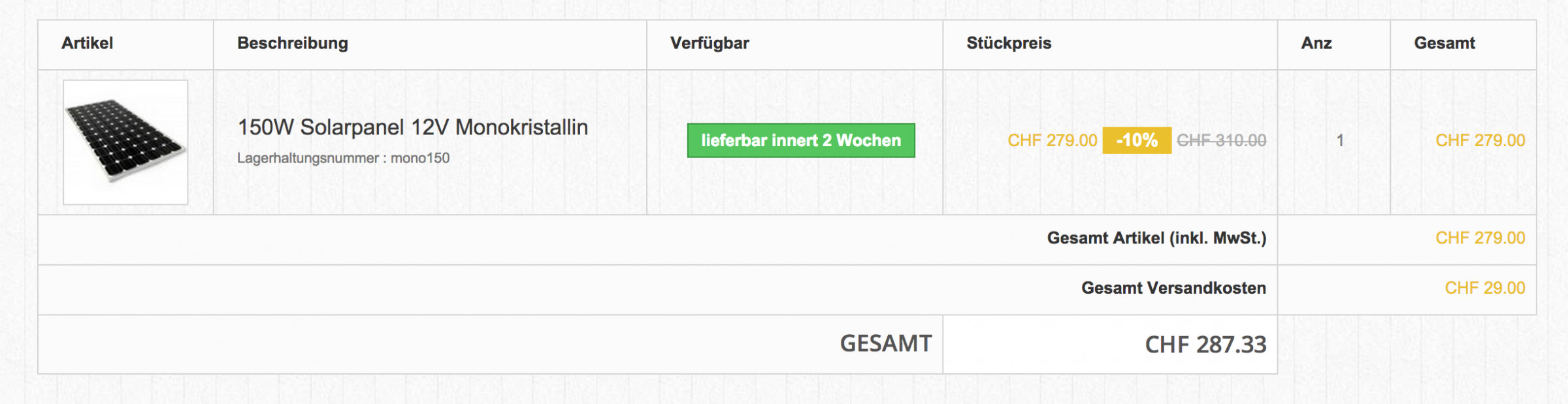
Task: Click the green 'lieferbar innert 2 Wochen' badge
Action: click(801, 140)
